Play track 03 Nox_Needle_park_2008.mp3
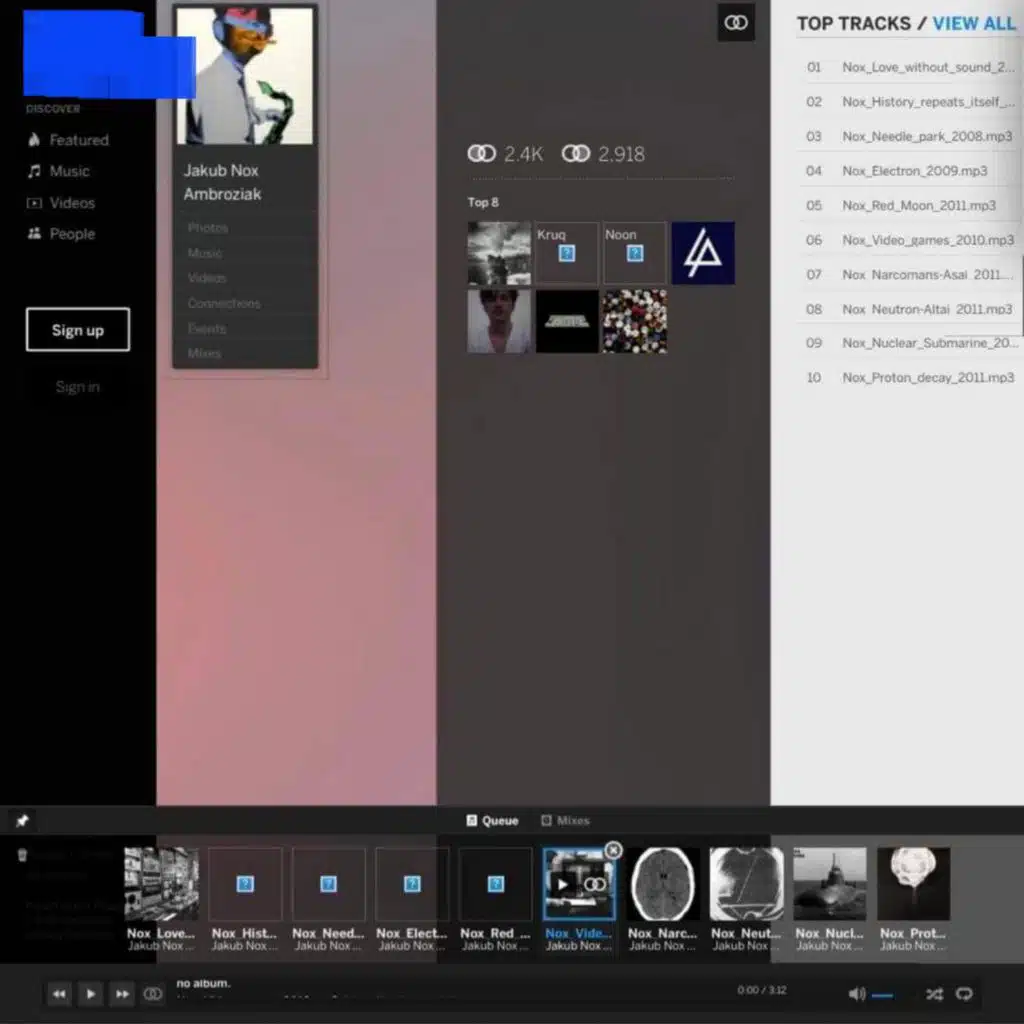This screenshot has height=1024, width=1024. (x=910, y=136)
